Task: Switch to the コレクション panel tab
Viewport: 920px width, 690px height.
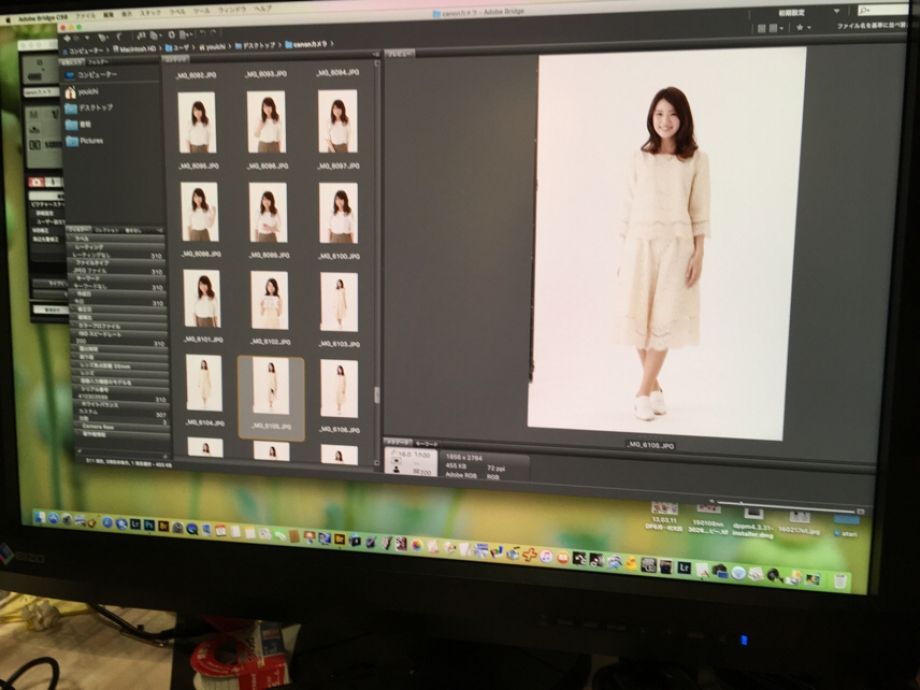Action: click(x=107, y=230)
